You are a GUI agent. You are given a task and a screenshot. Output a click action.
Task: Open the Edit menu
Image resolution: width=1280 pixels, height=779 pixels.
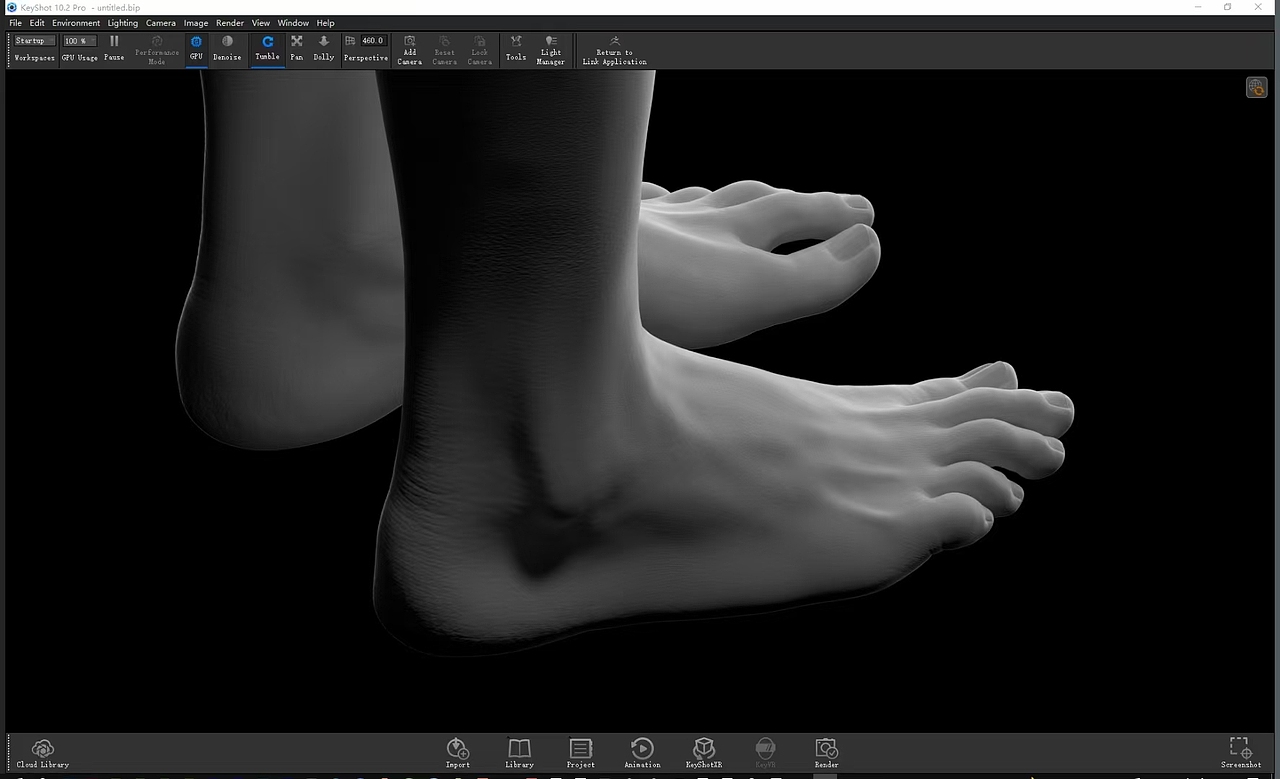point(37,23)
